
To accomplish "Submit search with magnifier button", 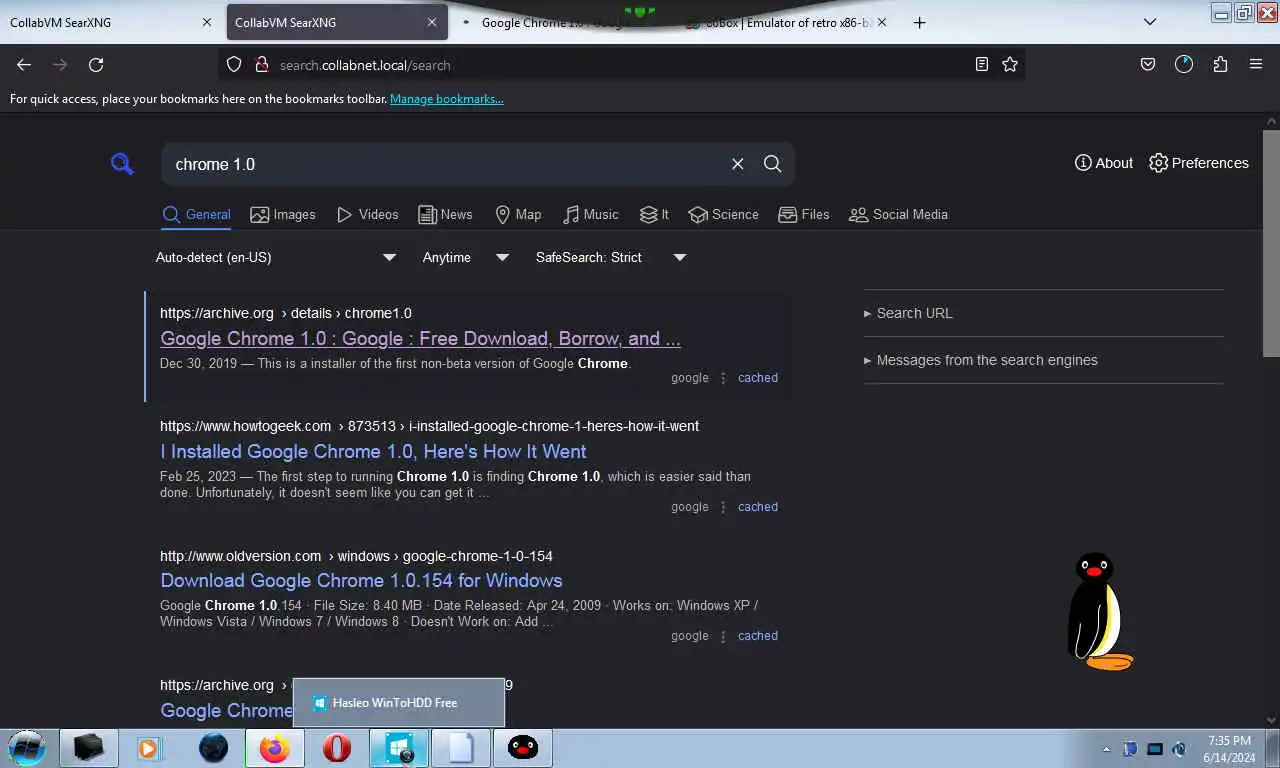I will [773, 164].
